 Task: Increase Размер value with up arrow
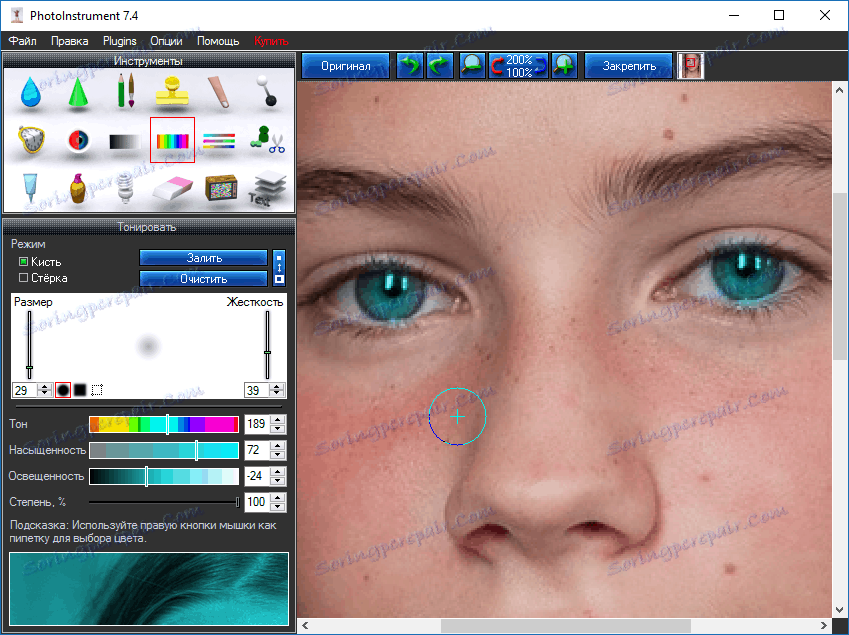[x=45, y=387]
